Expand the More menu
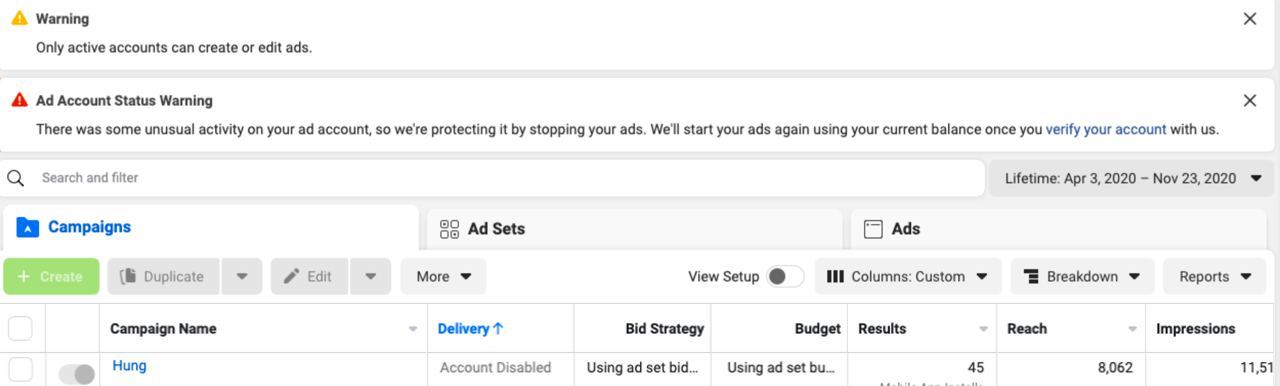1280x386 pixels. [444, 277]
